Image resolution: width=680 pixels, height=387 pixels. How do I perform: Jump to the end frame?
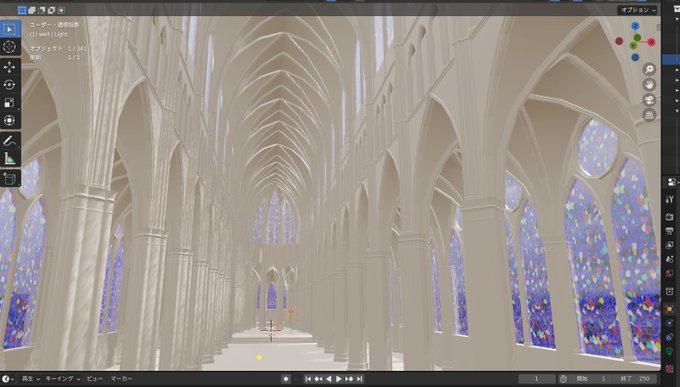click(x=360, y=379)
